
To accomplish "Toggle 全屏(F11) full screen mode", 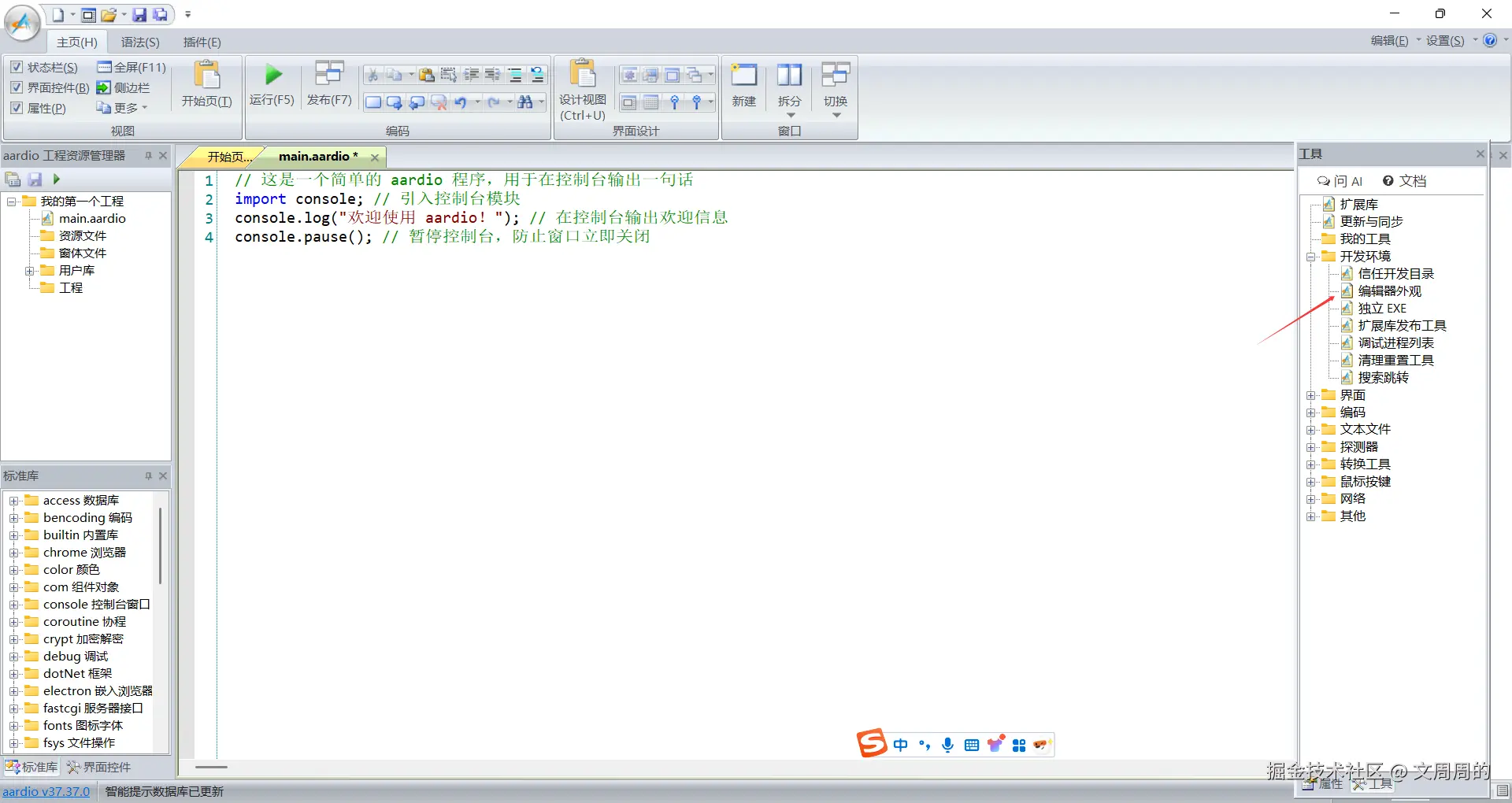I will click(x=131, y=67).
